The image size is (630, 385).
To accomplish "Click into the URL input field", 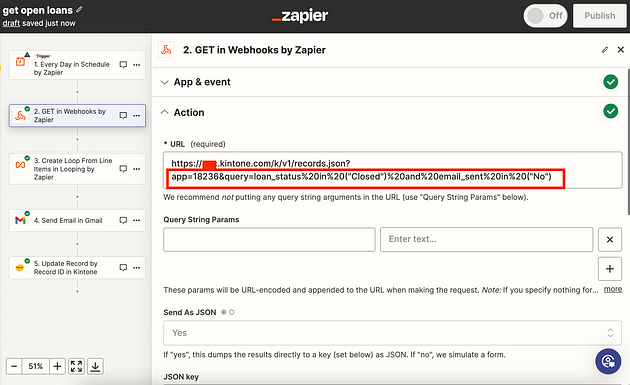I will 393,170.
